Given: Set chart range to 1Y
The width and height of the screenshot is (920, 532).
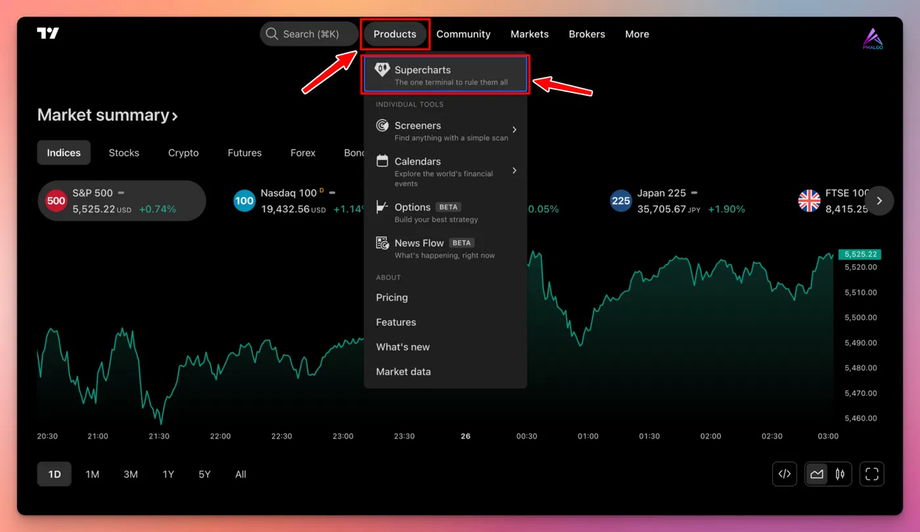Looking at the screenshot, I should (168, 474).
